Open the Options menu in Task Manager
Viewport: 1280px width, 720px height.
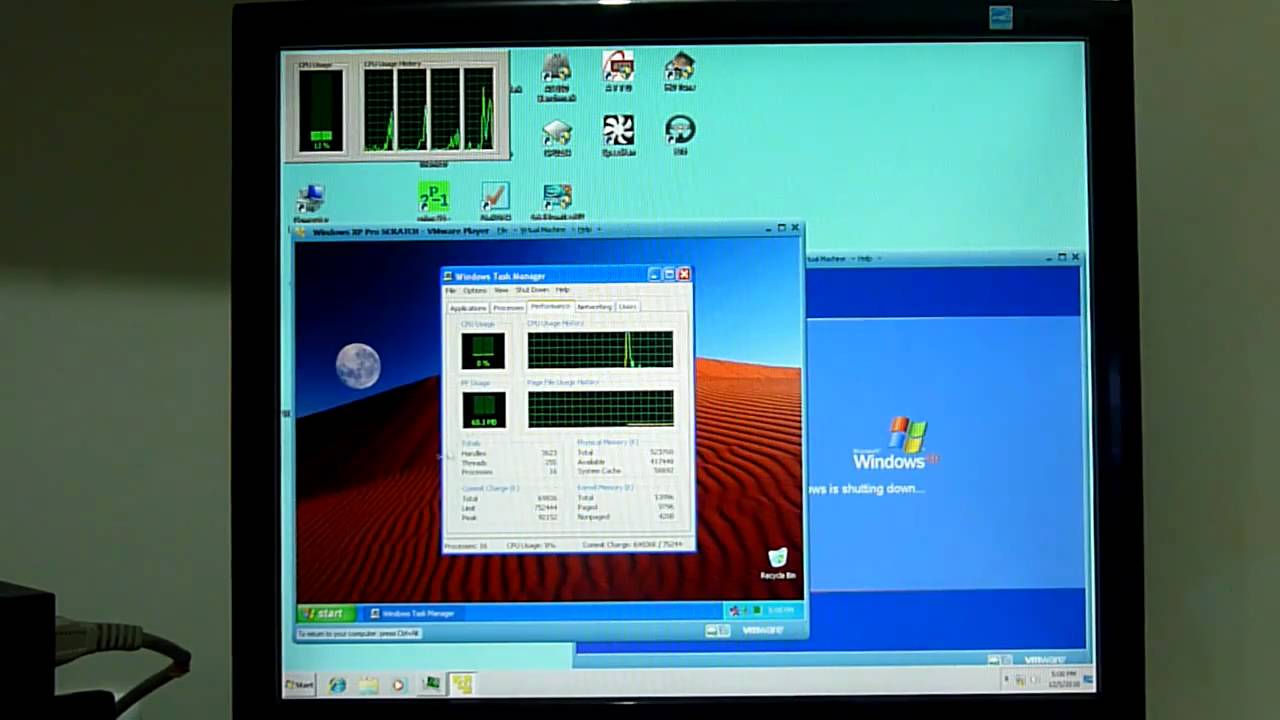pos(475,290)
